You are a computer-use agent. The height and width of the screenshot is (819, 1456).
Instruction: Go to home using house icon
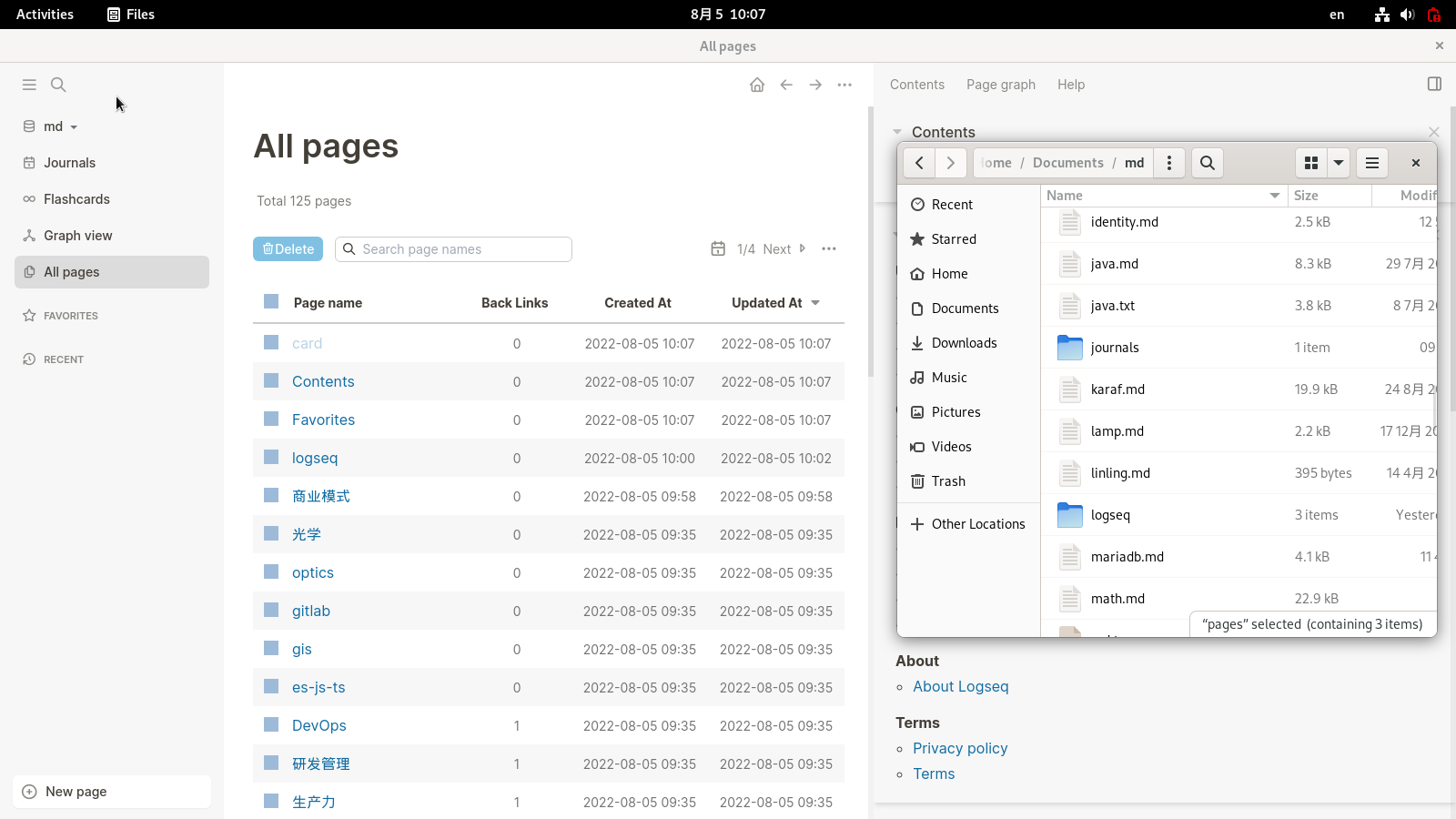757,85
